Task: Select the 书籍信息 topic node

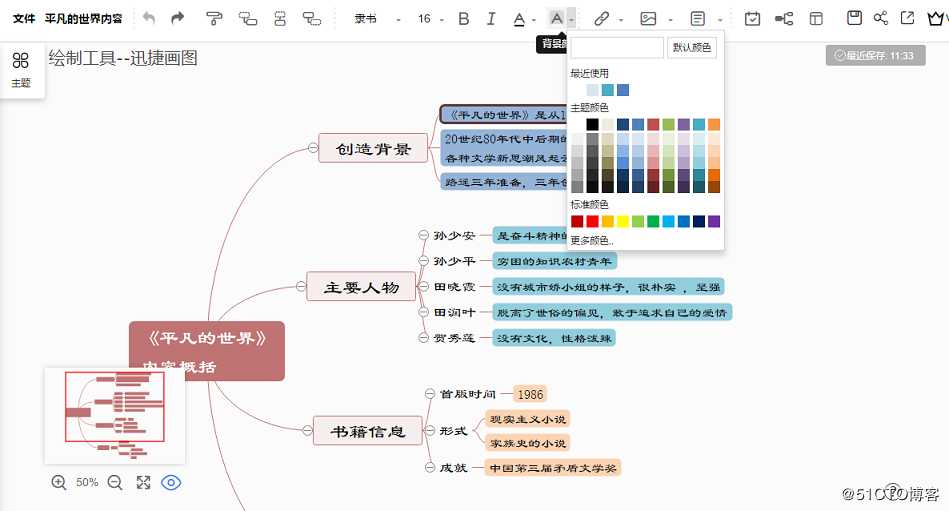Action: tap(368, 431)
